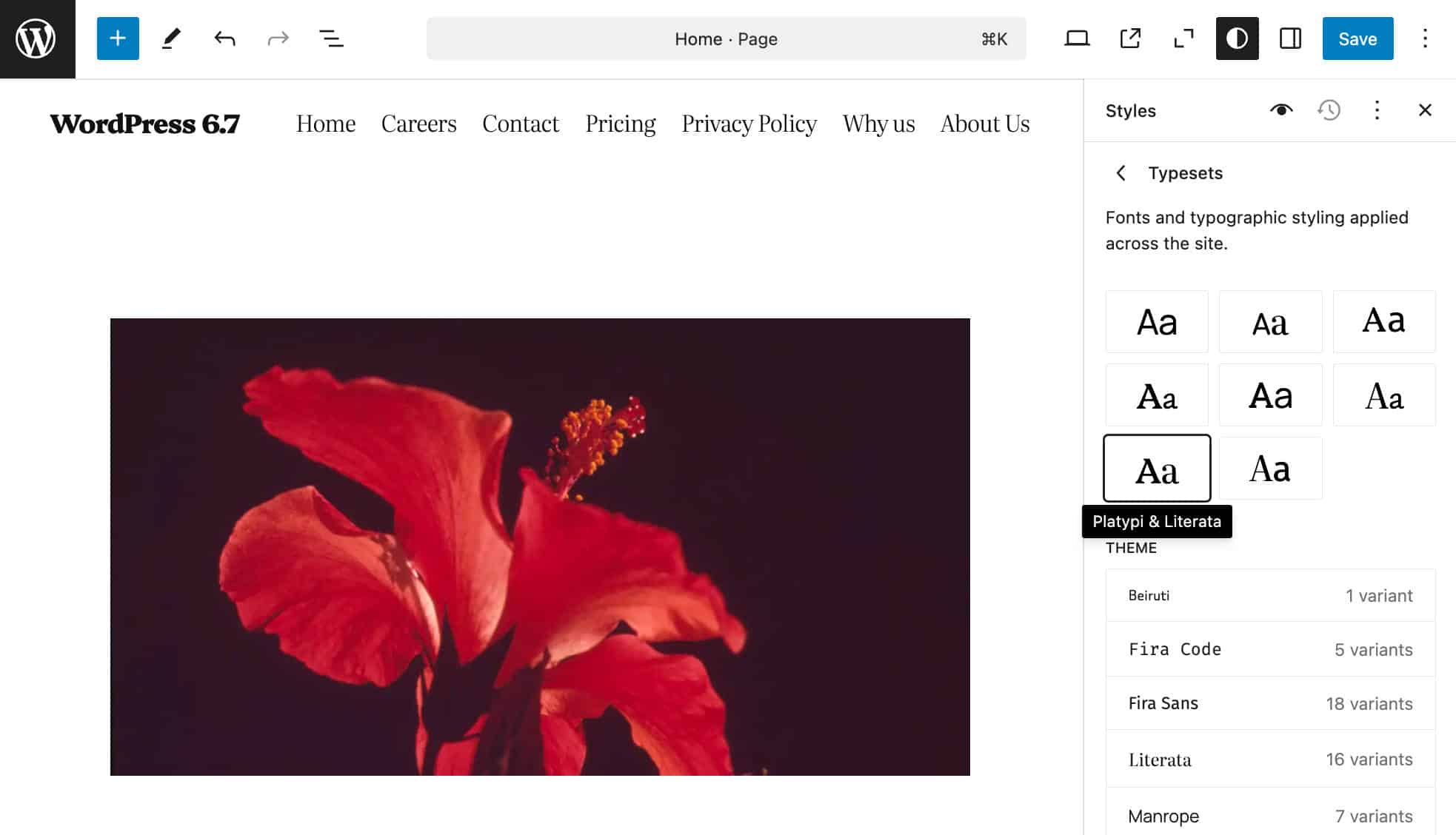Screen dimensions: 1456x835
Task: Click the Save button
Action: click(1357, 38)
